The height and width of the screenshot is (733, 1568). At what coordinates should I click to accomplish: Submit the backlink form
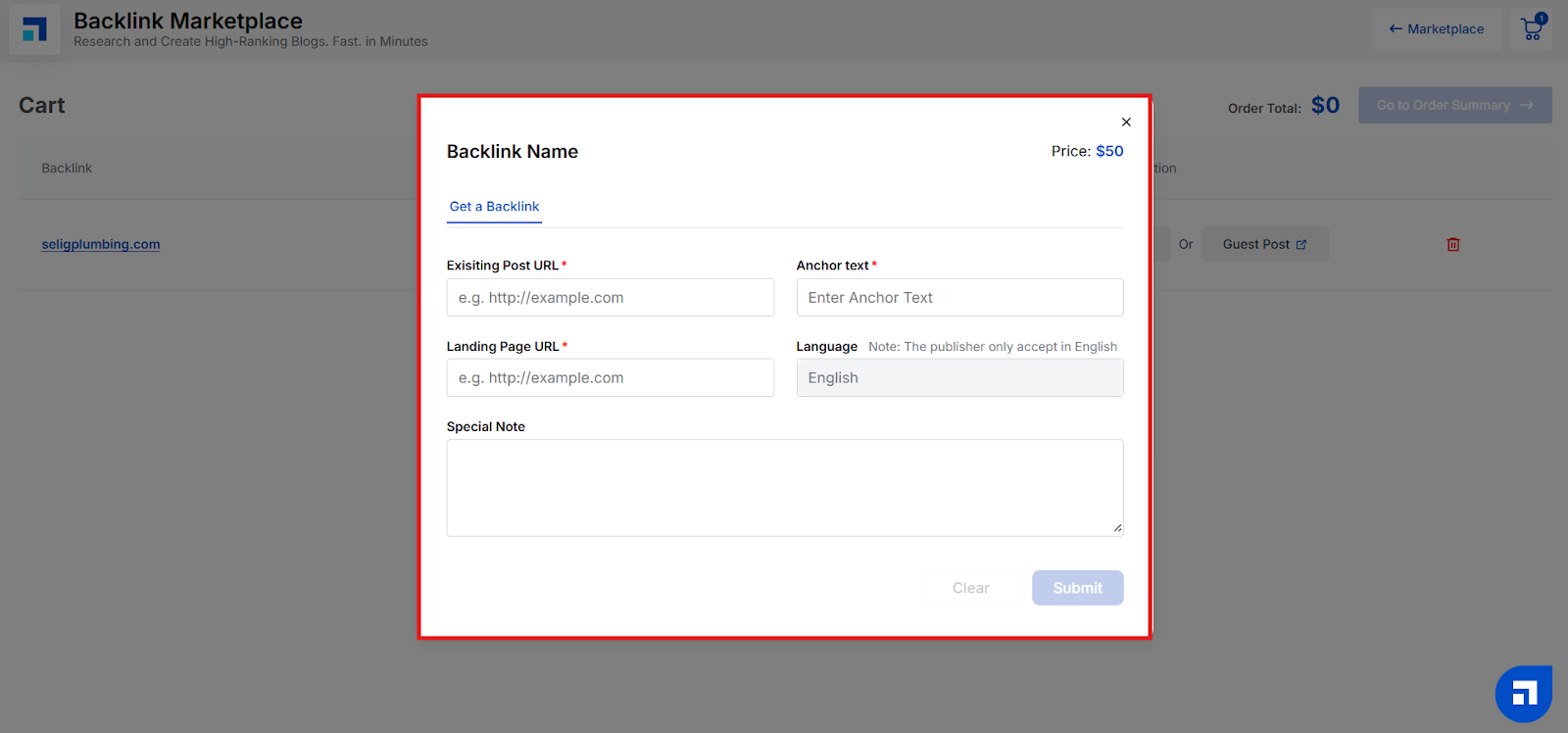coord(1077,588)
